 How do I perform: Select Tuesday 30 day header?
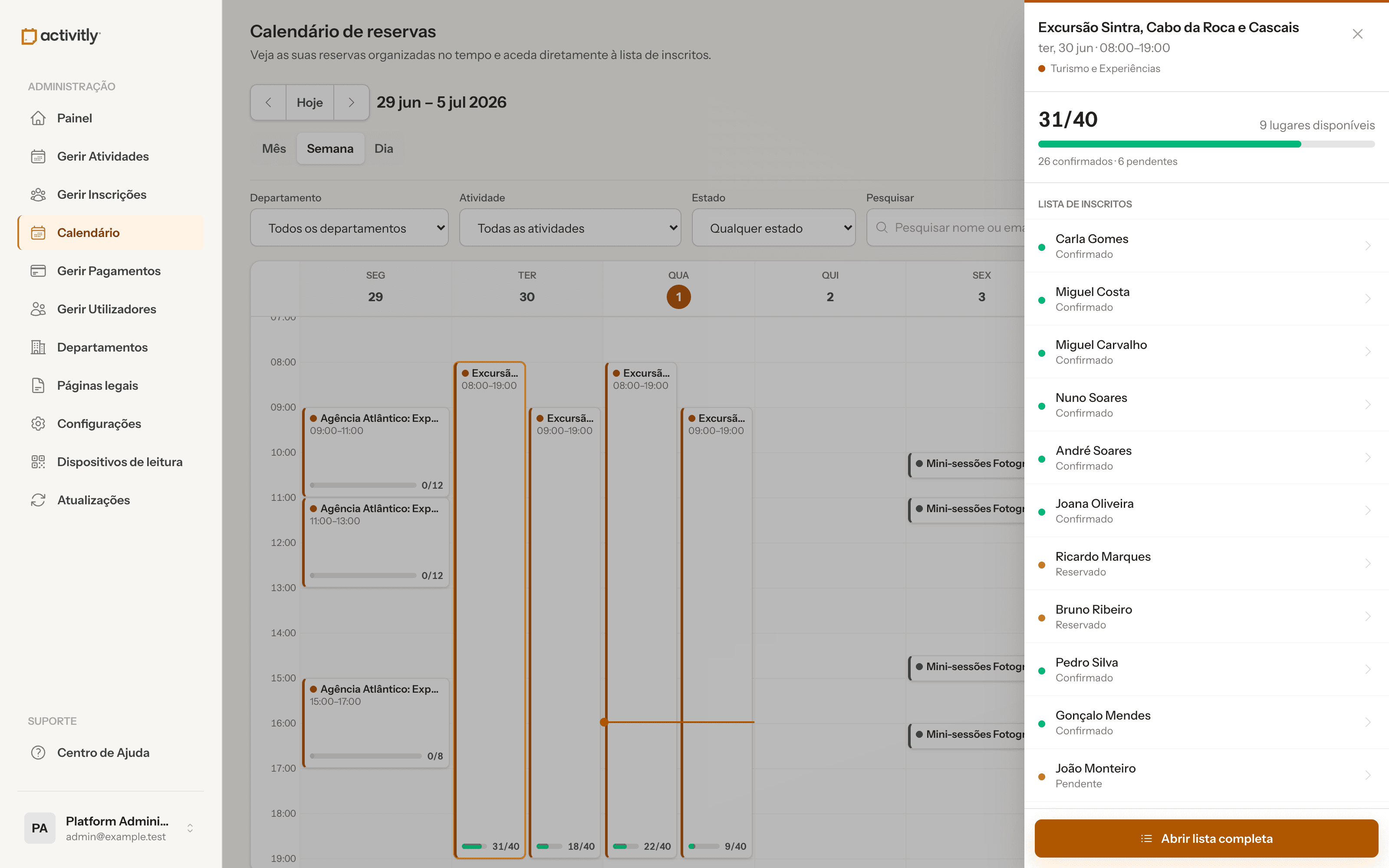(x=527, y=289)
